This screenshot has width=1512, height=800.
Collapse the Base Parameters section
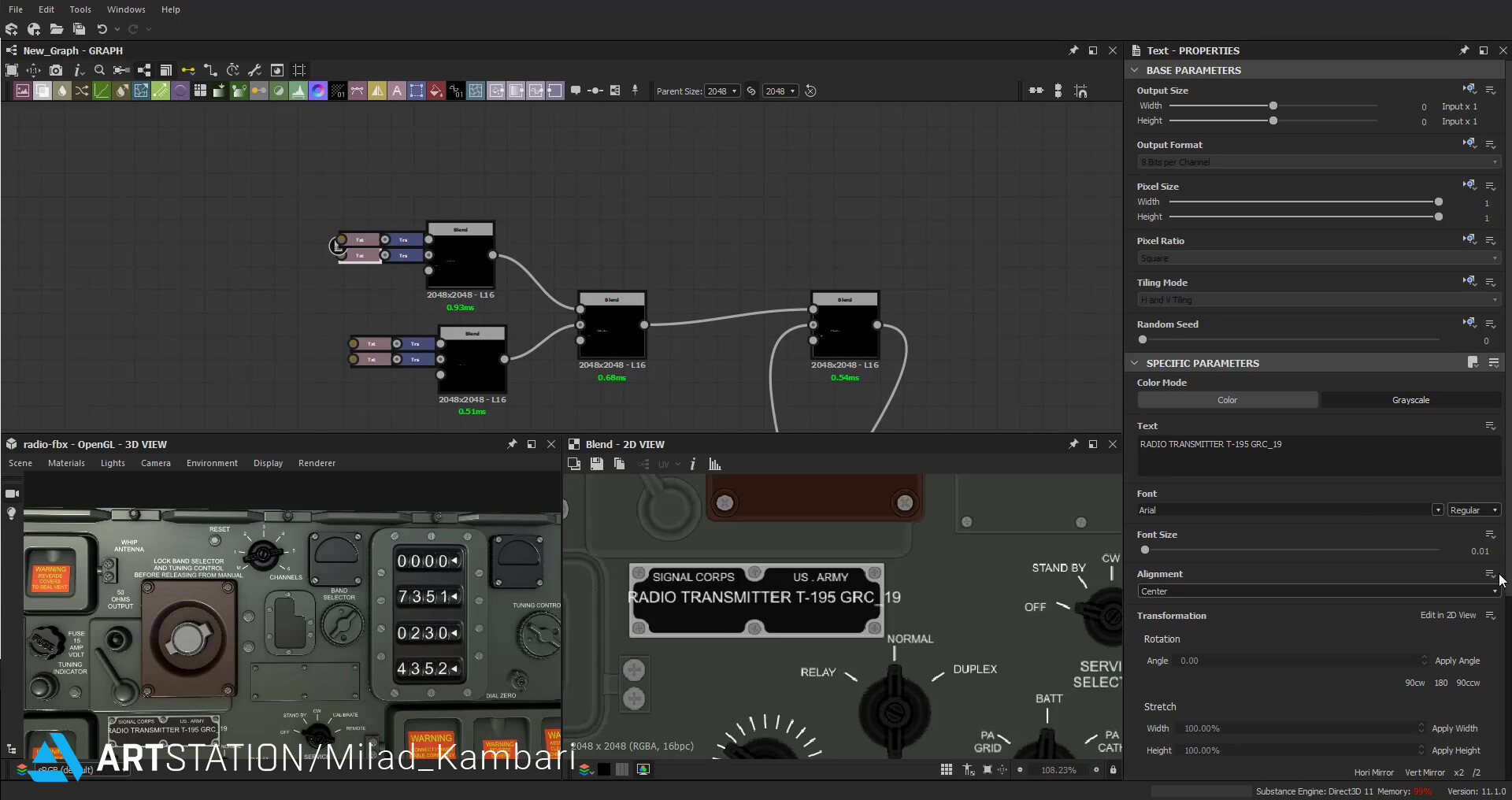[x=1135, y=70]
